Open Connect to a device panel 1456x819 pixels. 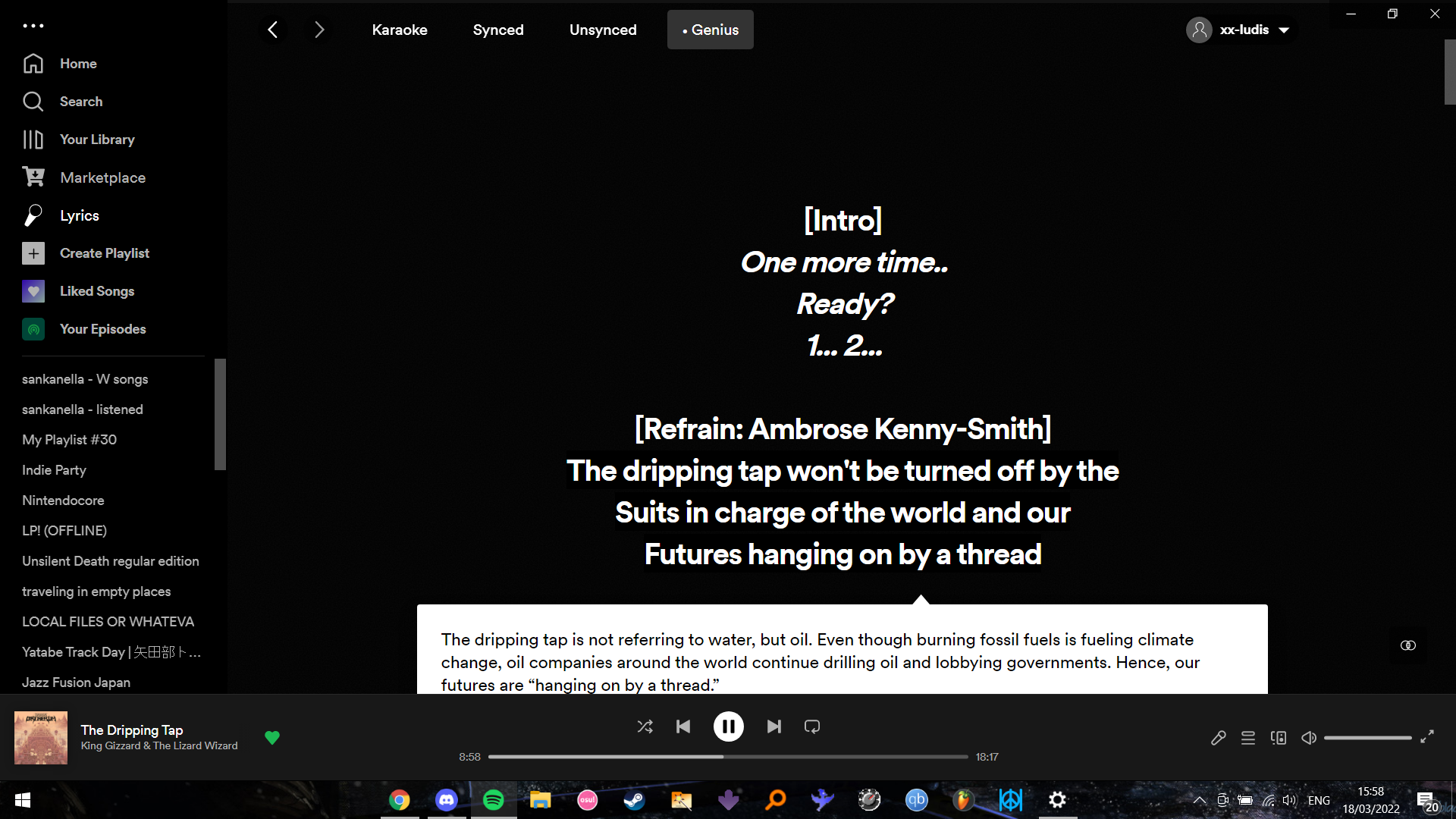[1279, 737]
